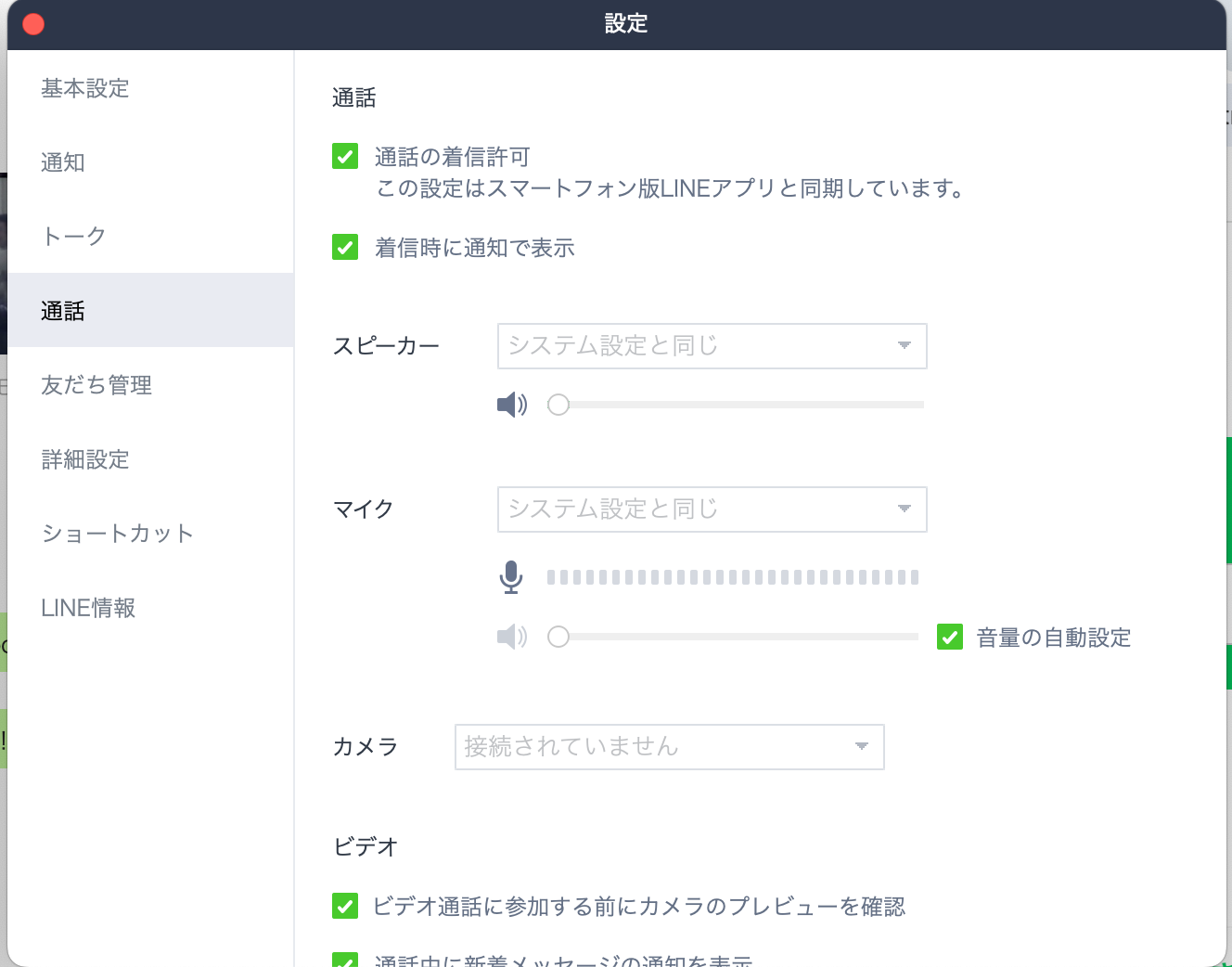Viewport: 1232px width, 967px height.
Task: Click the speaker volume icon
Action: [x=511, y=405]
